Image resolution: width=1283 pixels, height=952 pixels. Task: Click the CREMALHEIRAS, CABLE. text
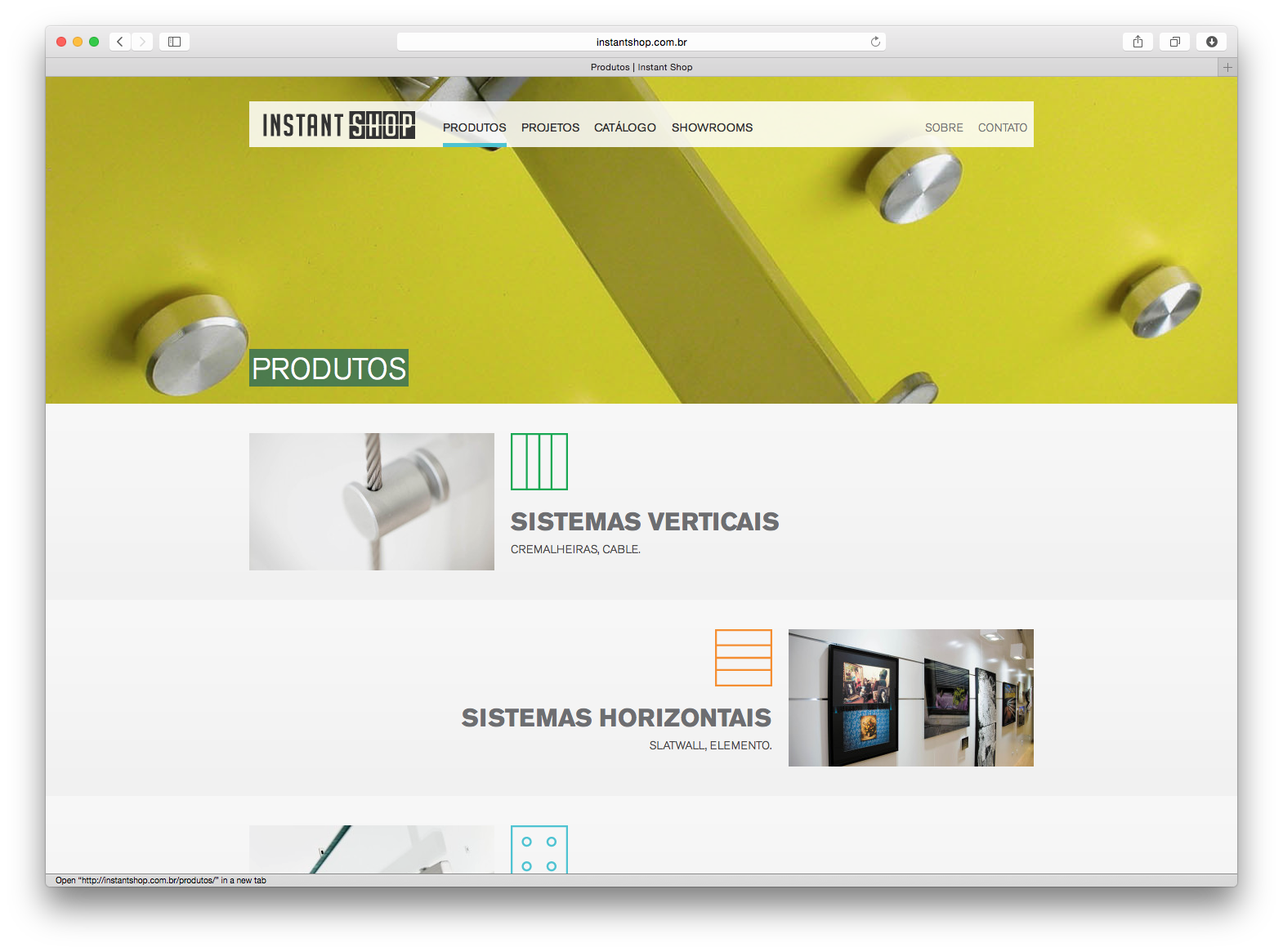pyautogui.click(x=575, y=549)
